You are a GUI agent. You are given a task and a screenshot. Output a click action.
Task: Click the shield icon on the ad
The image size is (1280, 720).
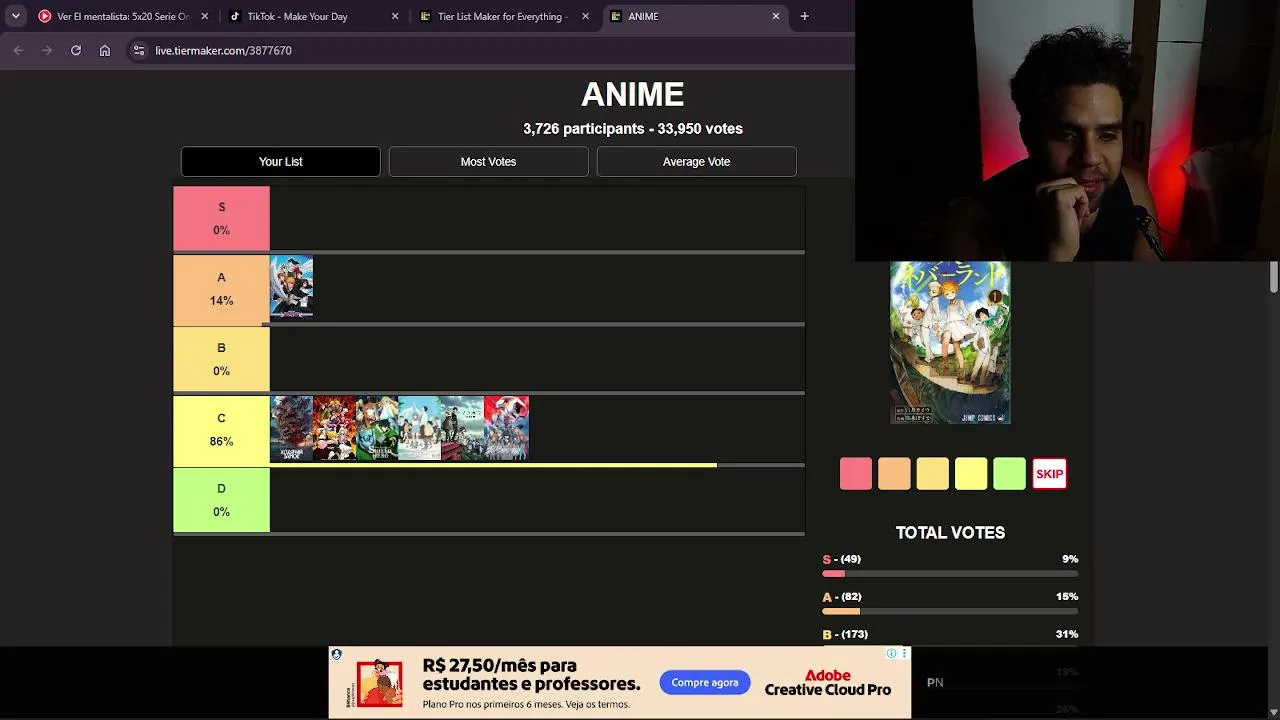click(x=337, y=655)
